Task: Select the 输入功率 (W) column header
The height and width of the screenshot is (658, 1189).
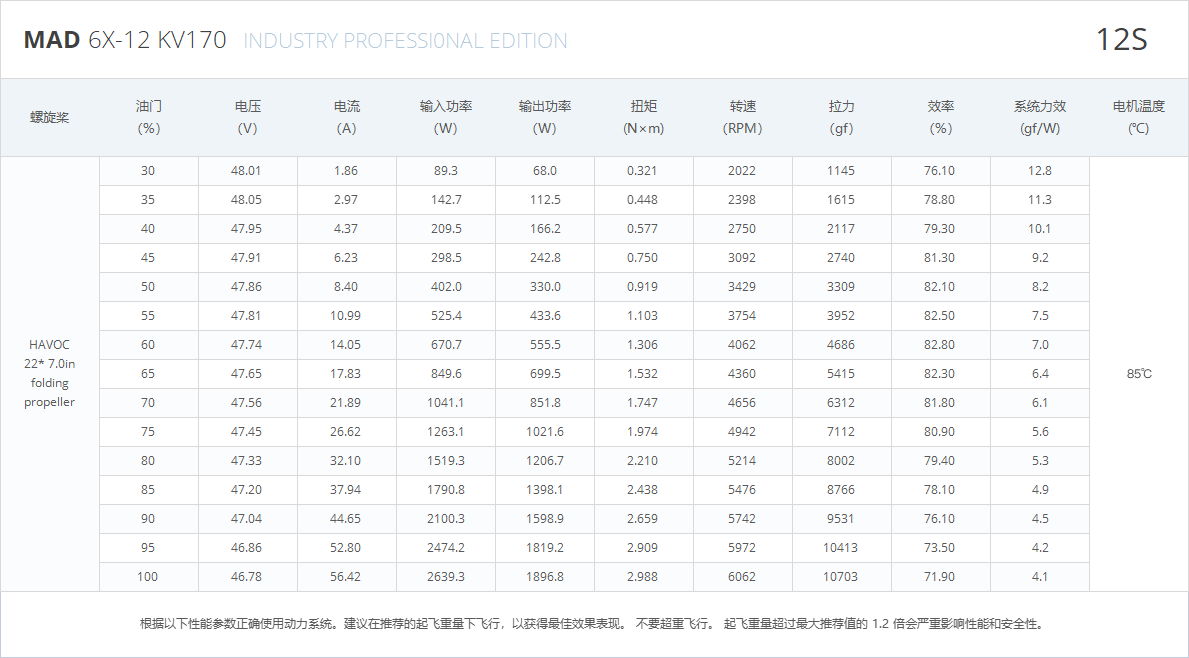Action: point(445,118)
